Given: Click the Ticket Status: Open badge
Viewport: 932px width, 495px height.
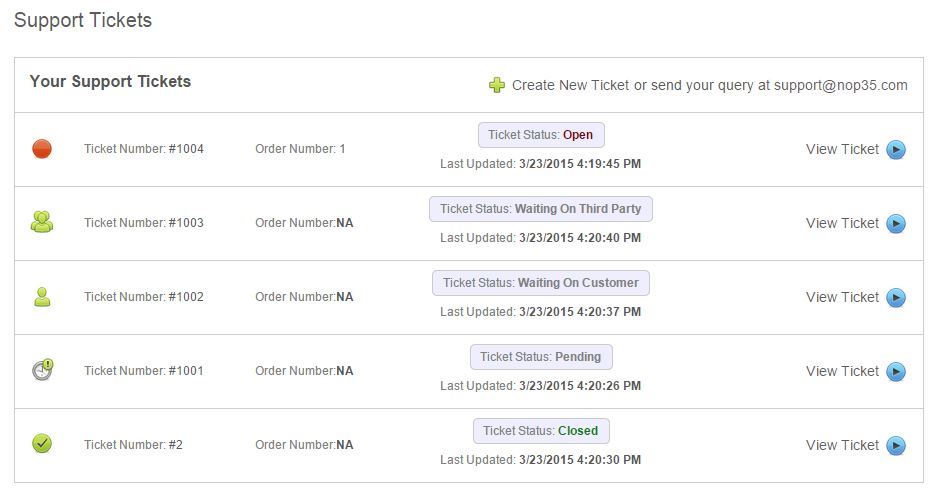Looking at the screenshot, I should tap(541, 135).
